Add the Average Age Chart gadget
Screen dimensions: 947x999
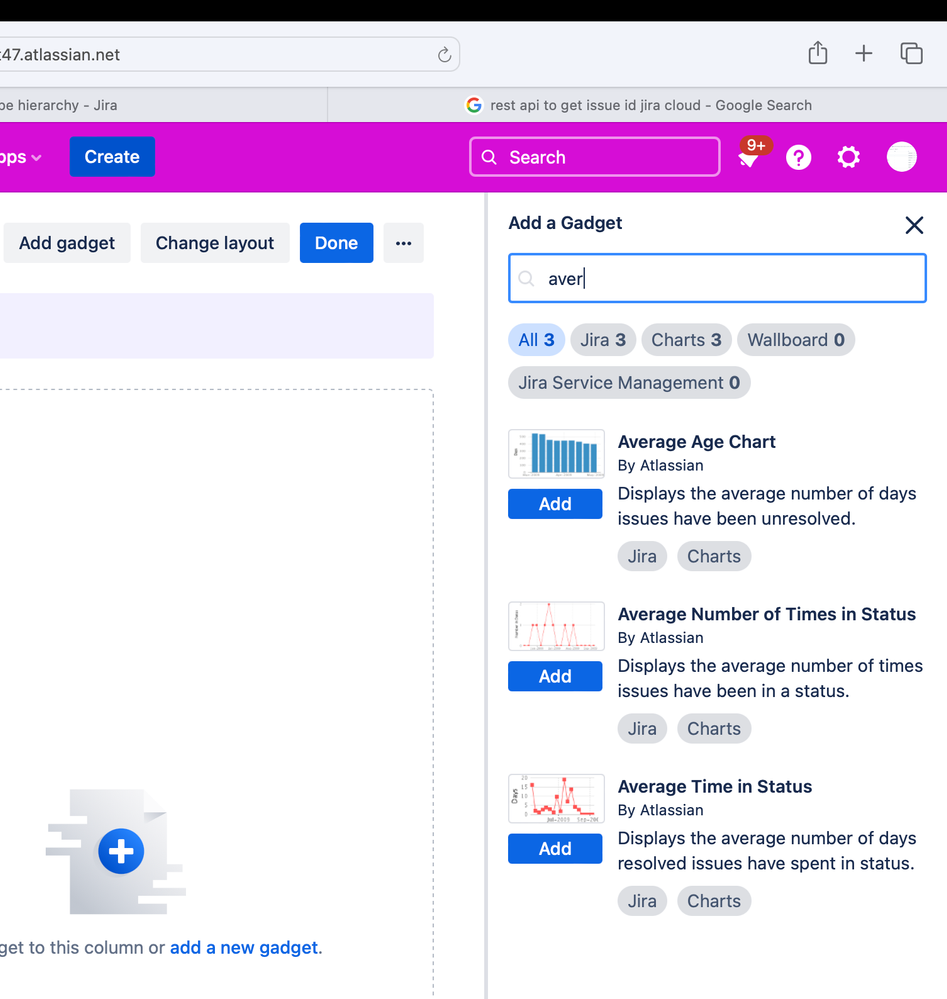(555, 504)
